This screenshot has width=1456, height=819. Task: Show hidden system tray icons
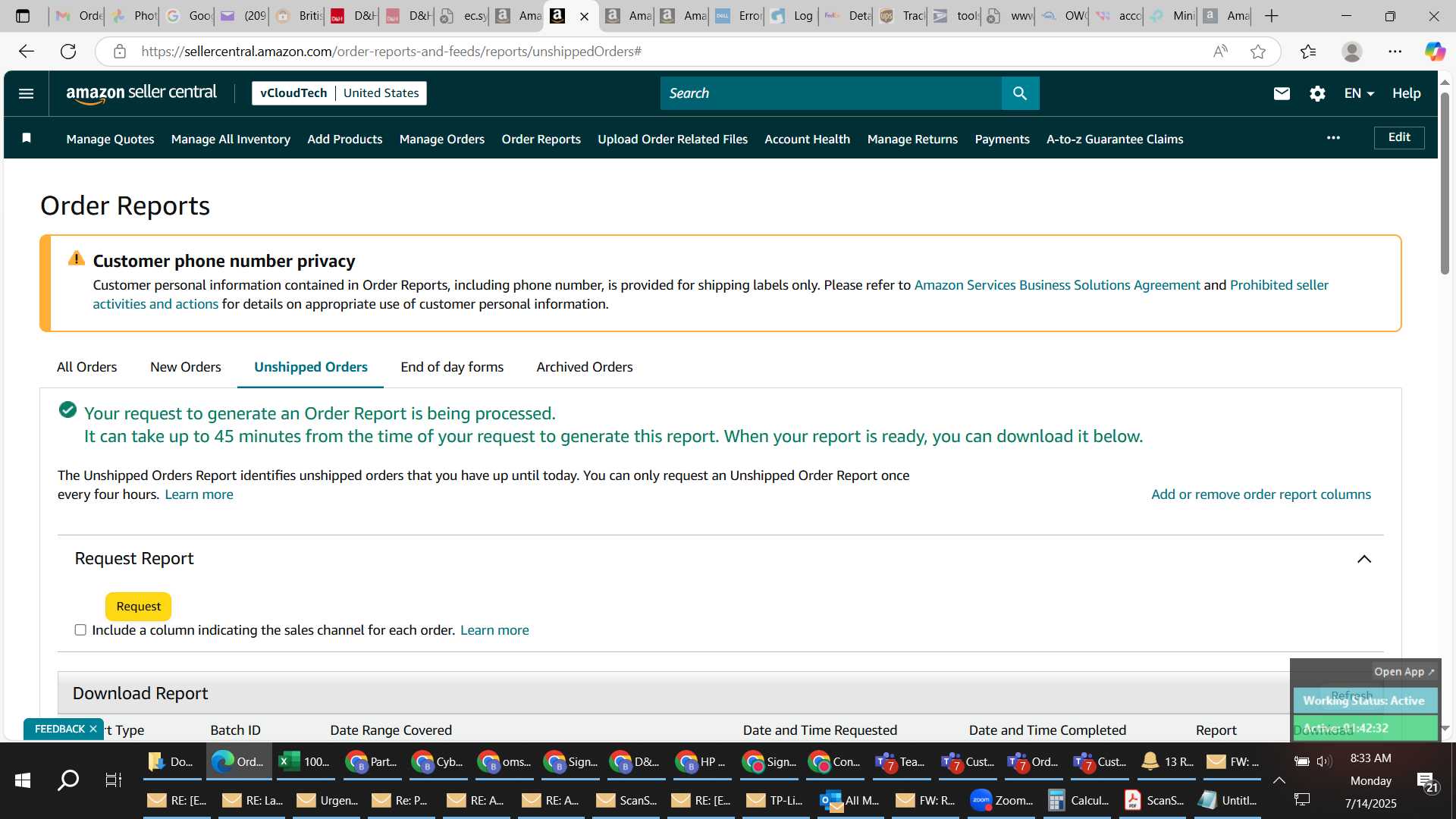coord(1279,780)
